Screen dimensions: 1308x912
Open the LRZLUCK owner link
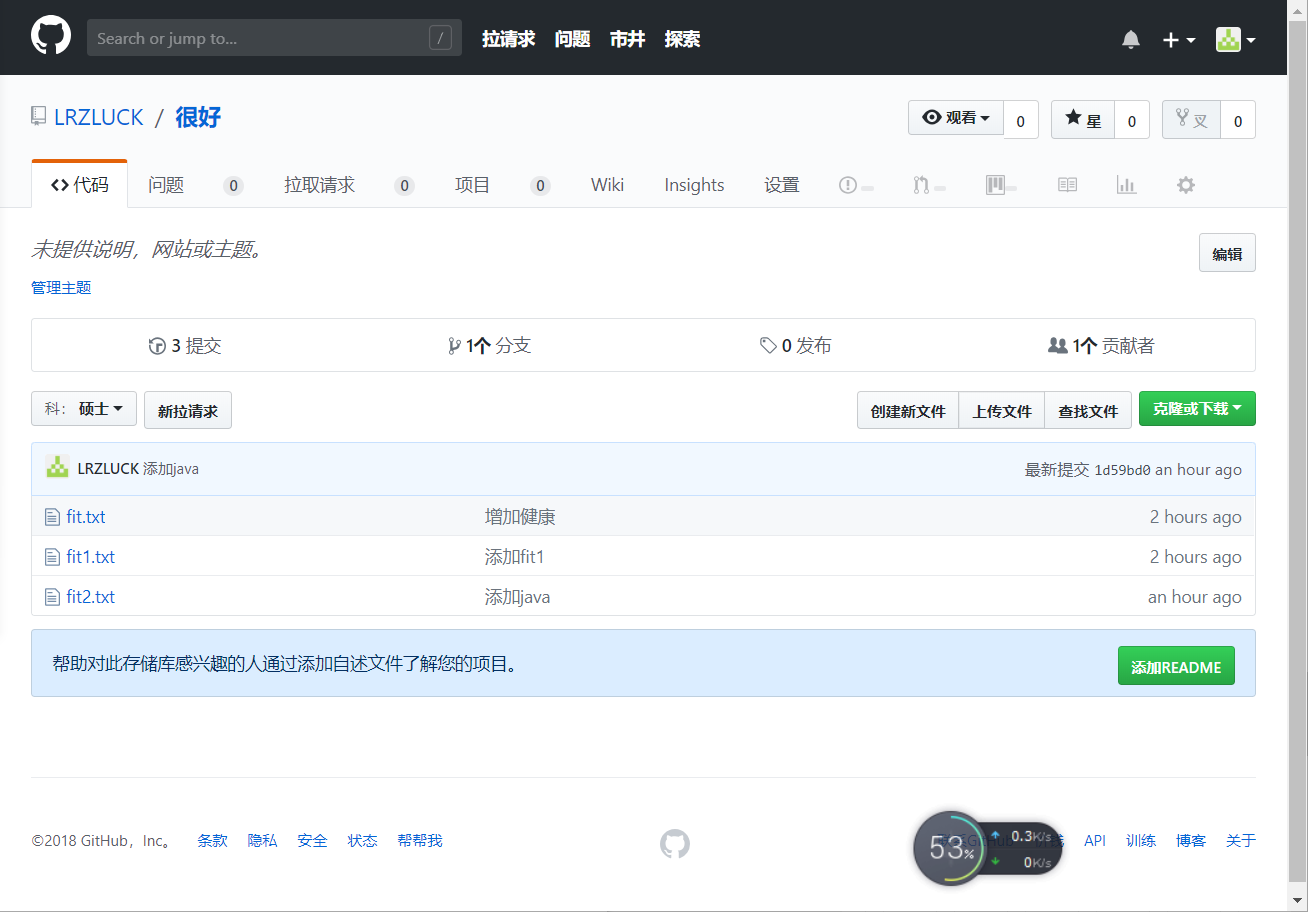coord(99,117)
